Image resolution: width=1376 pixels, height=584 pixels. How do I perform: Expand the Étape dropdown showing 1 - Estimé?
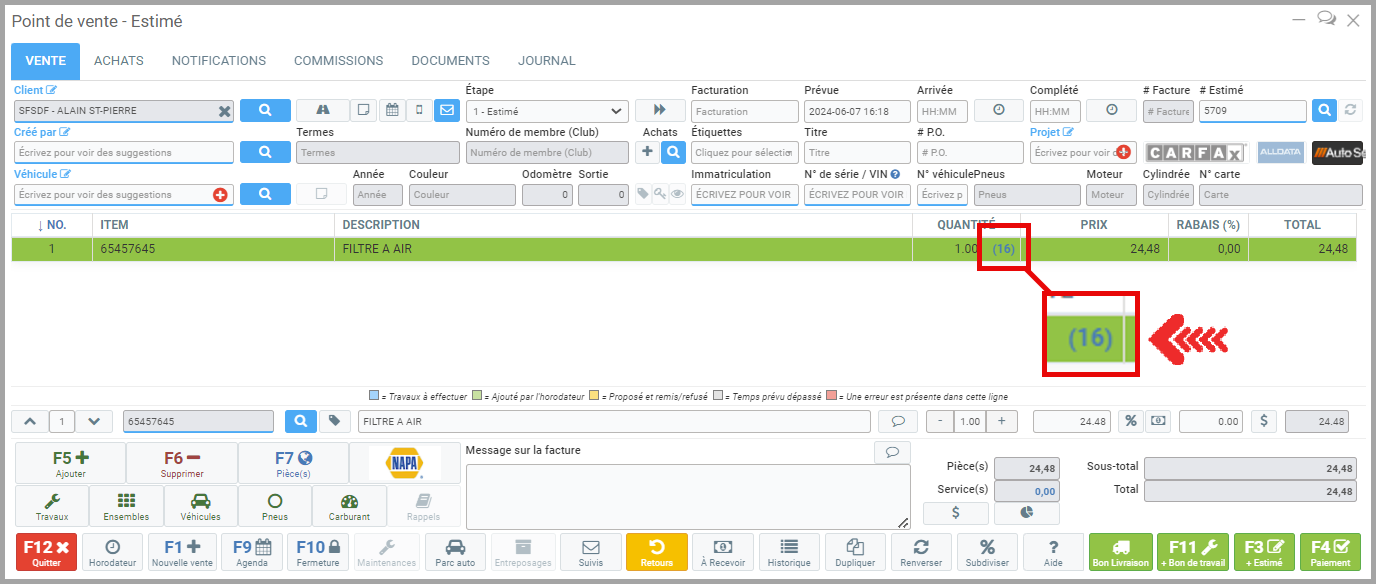pos(547,111)
